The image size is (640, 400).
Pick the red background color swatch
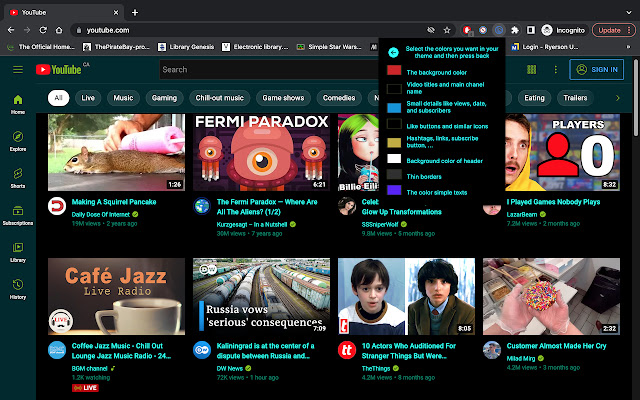[394, 71]
